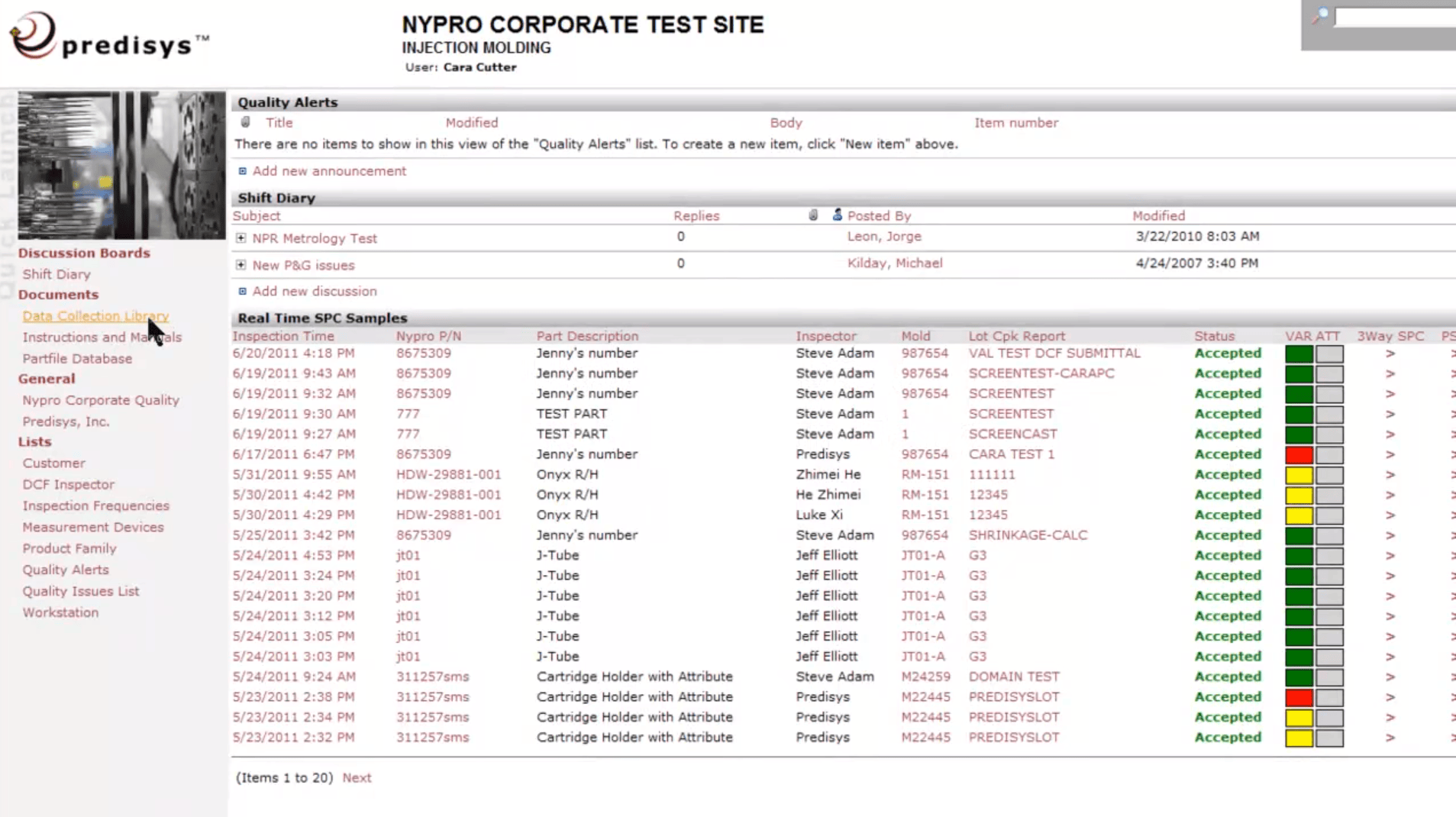This screenshot has height=817, width=1456.
Task: Click the Predisys logo
Action: pyautogui.click(x=107, y=37)
